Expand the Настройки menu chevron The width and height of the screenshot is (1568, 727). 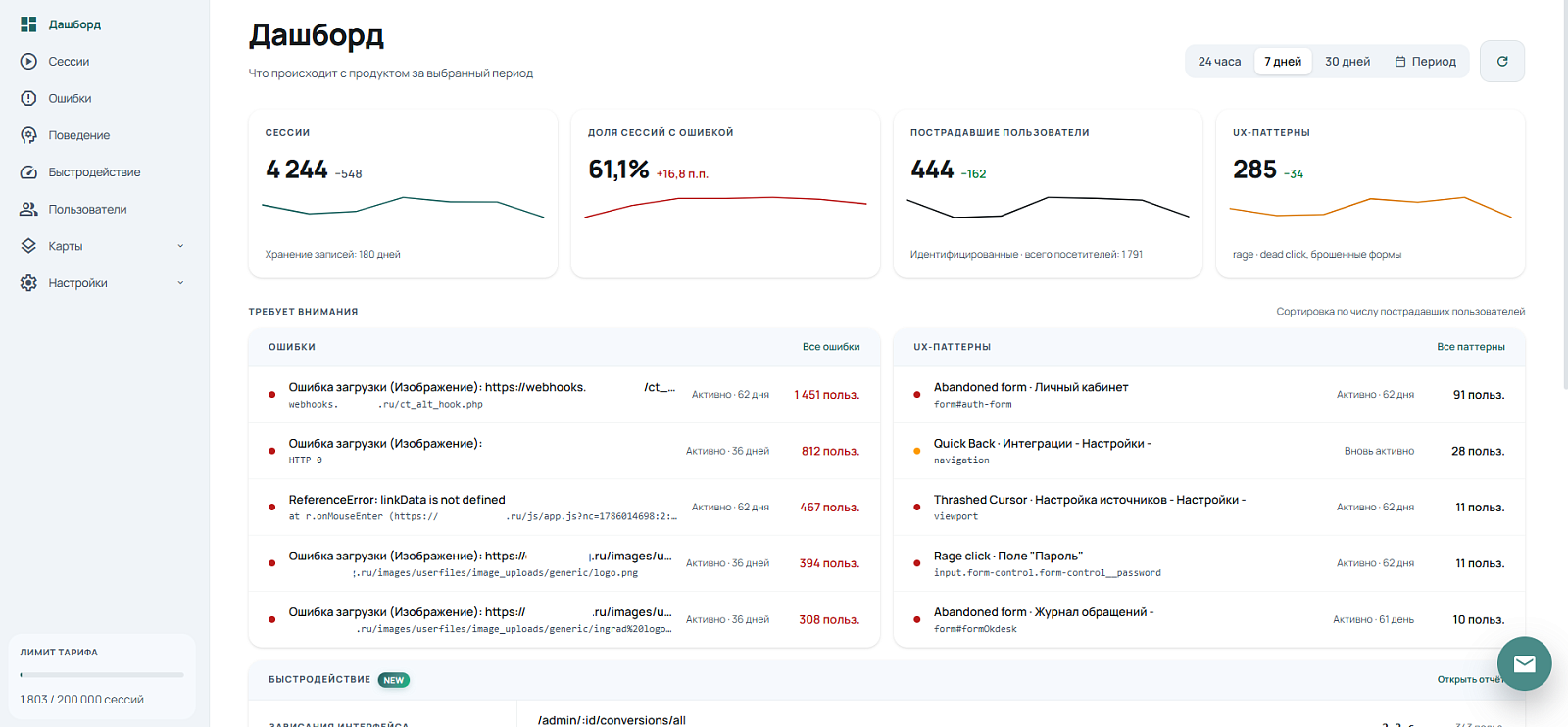click(x=180, y=283)
